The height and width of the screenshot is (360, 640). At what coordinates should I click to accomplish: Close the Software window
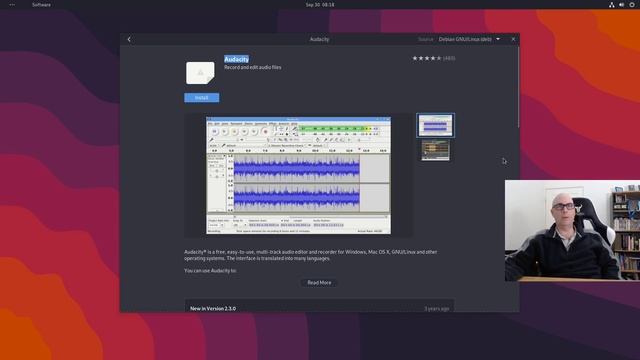[513, 39]
